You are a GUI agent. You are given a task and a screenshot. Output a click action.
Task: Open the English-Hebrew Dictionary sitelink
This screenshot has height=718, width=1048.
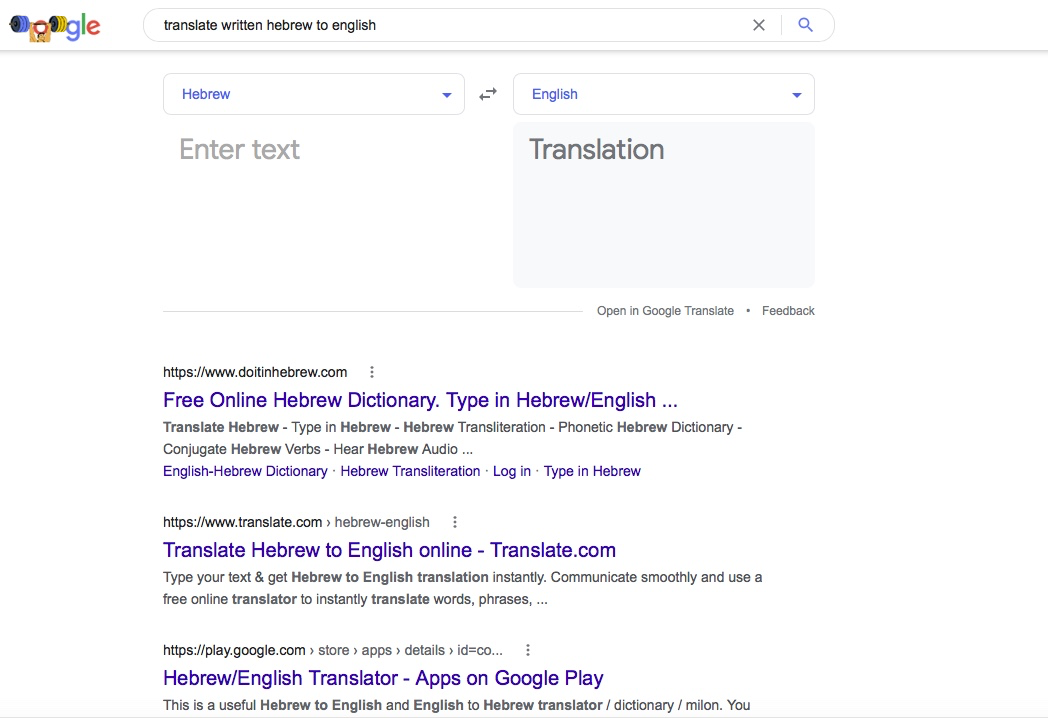[245, 471]
